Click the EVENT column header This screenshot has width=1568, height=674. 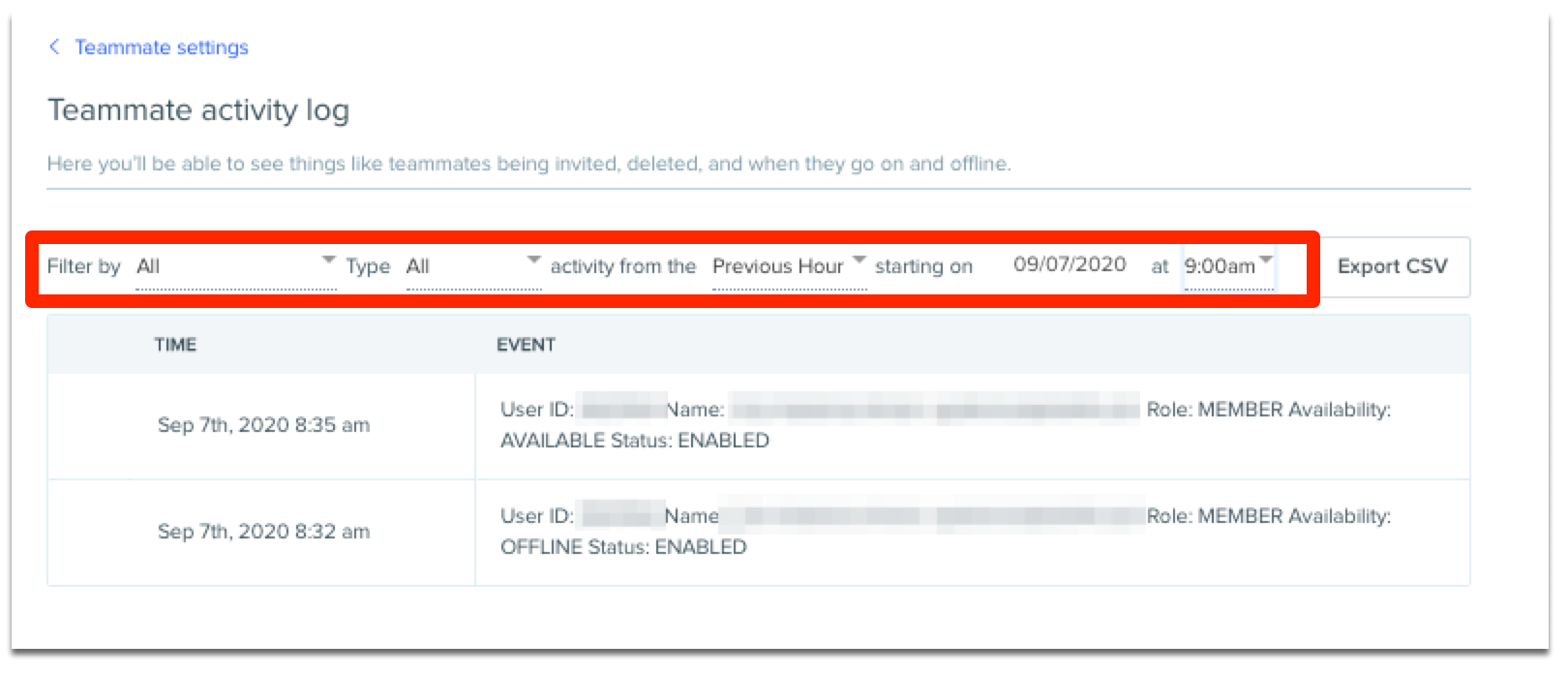pyautogui.click(x=526, y=345)
